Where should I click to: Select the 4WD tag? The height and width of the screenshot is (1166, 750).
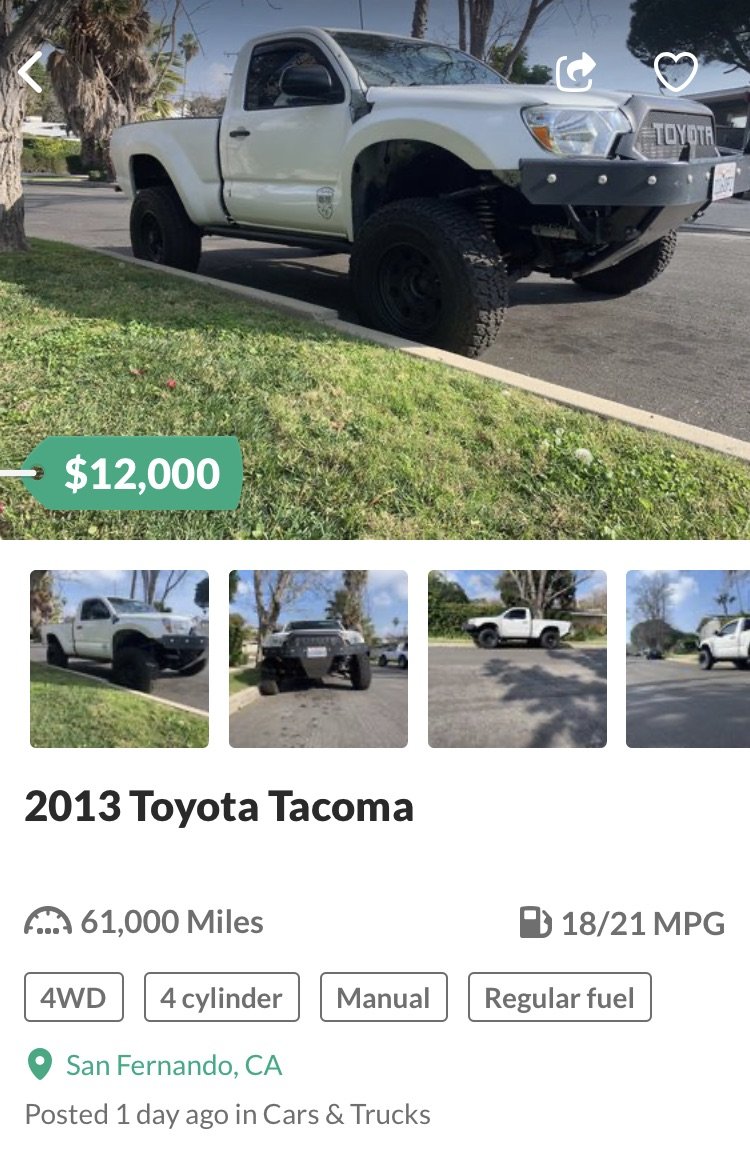[74, 997]
